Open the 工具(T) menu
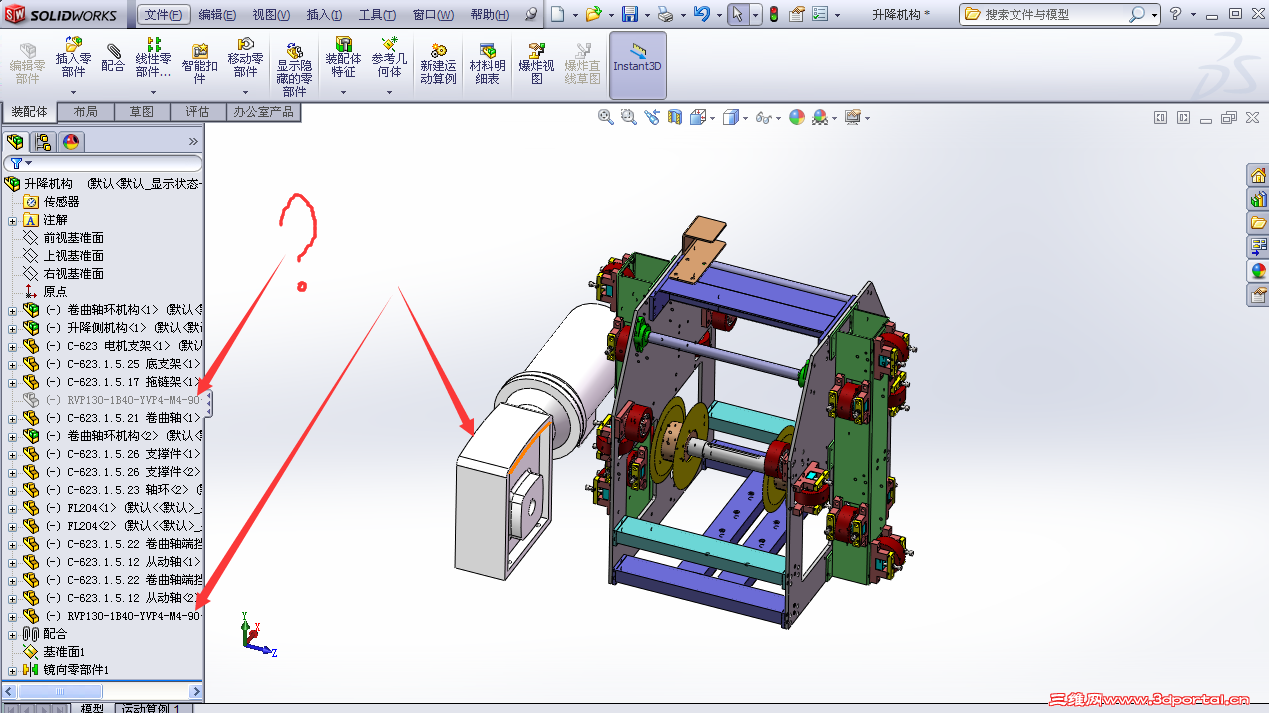This screenshot has height=713, width=1269. [378, 15]
